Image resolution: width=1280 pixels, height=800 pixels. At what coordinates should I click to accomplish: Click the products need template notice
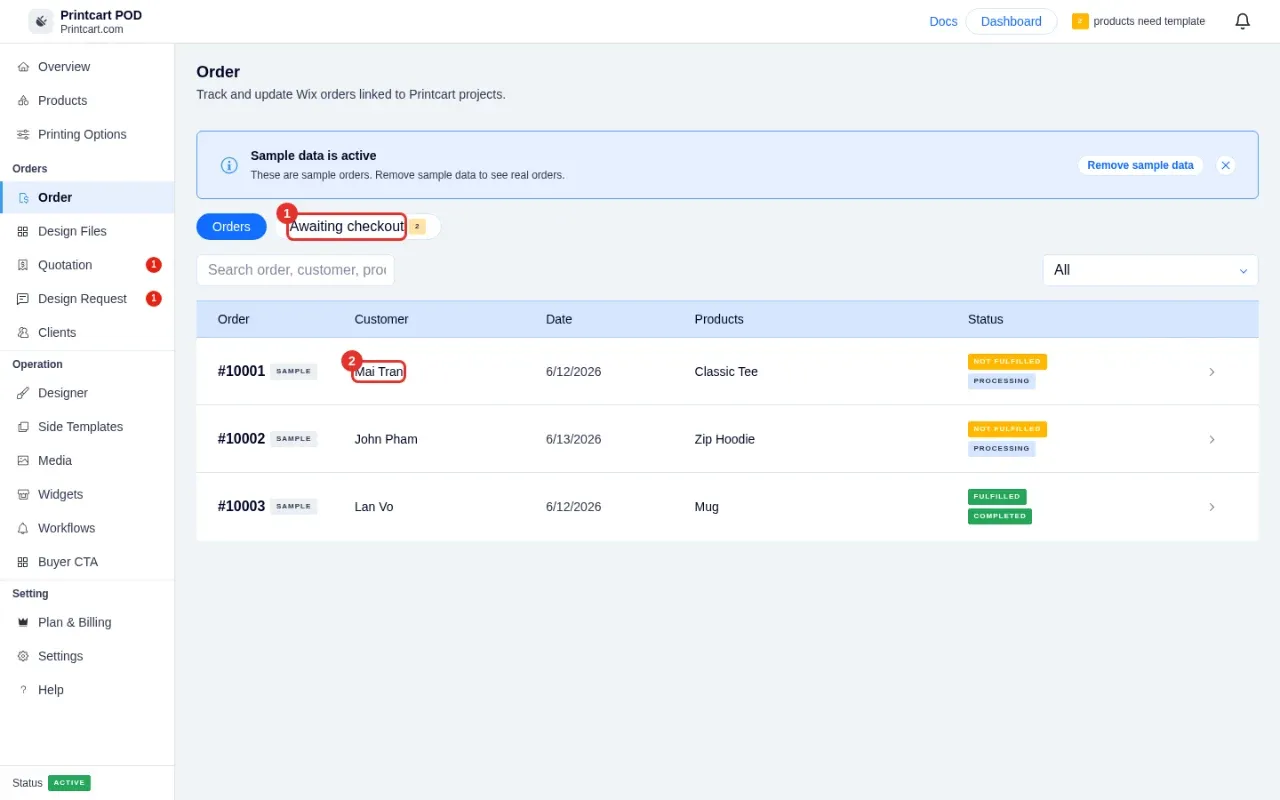click(1138, 21)
